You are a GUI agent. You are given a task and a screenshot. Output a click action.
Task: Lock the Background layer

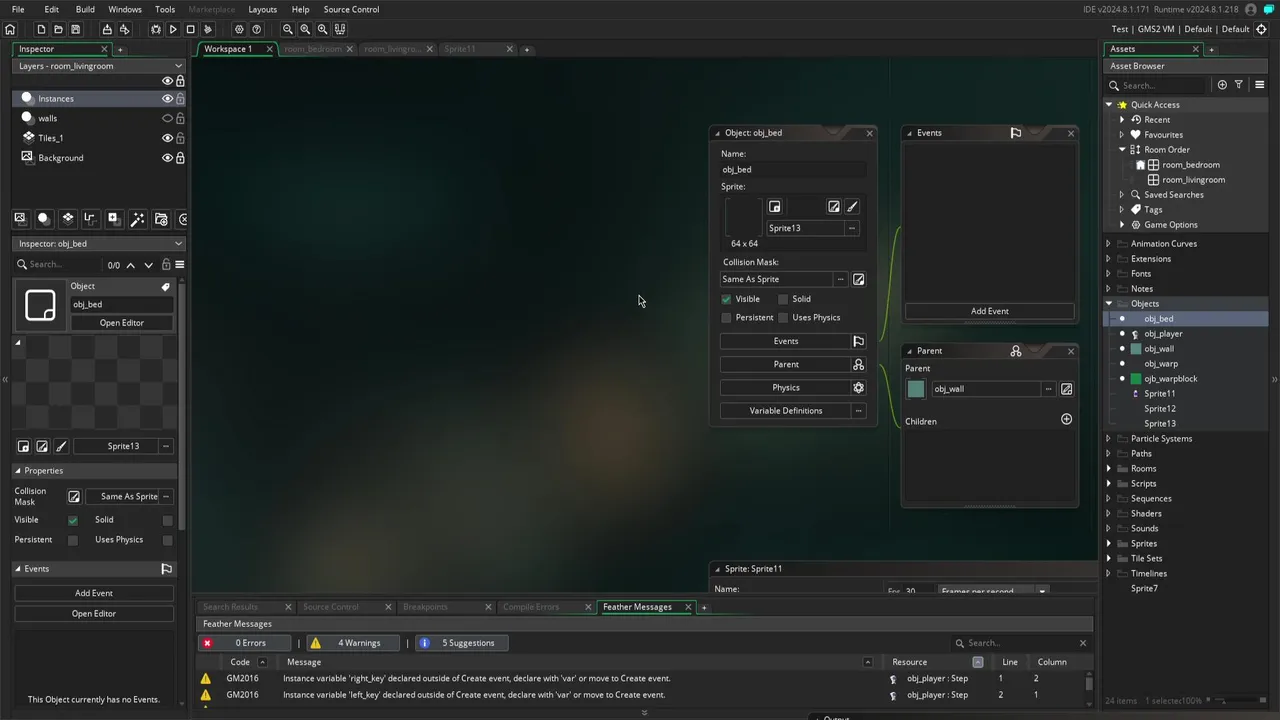[x=180, y=158]
